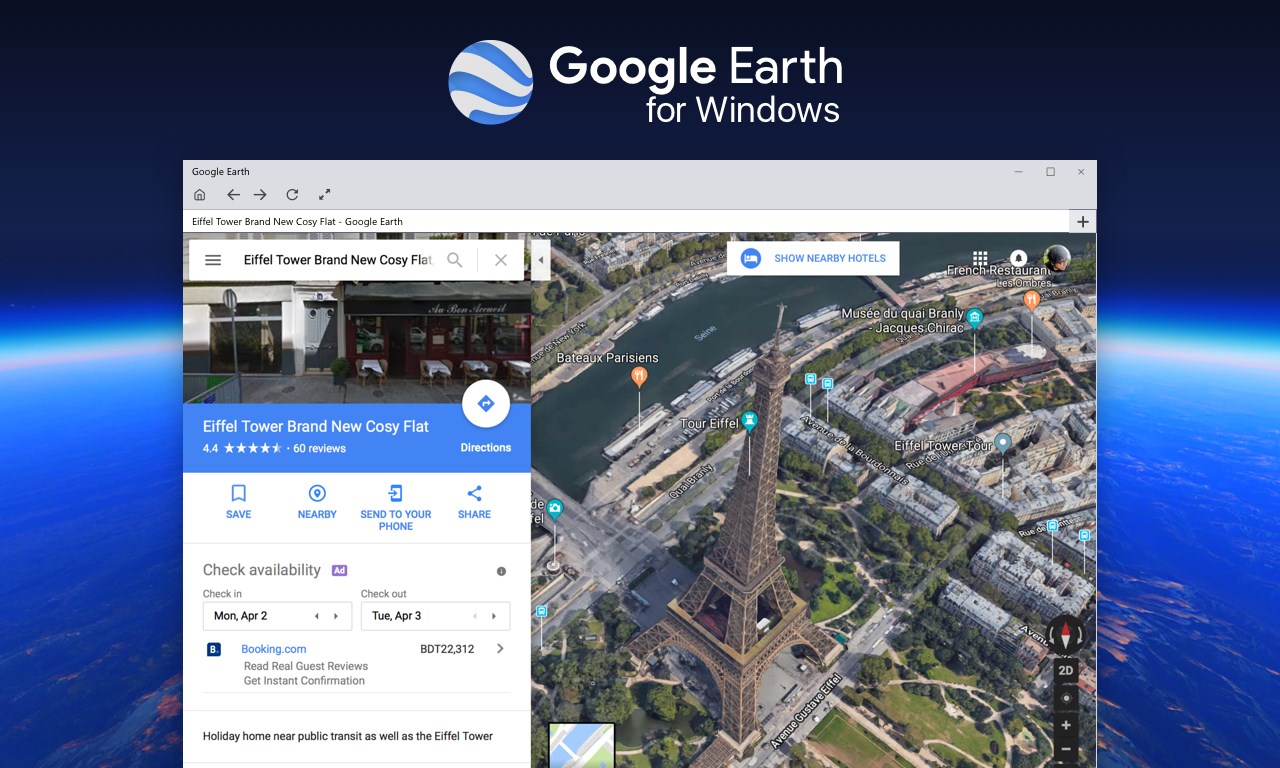Open the hamburger menu in the search box
This screenshot has width=1280, height=768.
tap(213, 260)
